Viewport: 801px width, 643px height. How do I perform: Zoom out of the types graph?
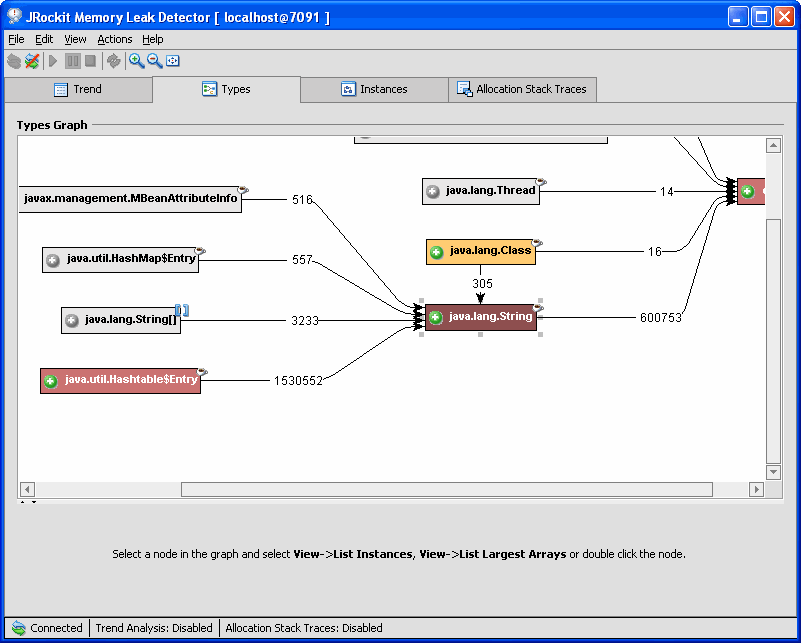coord(155,61)
